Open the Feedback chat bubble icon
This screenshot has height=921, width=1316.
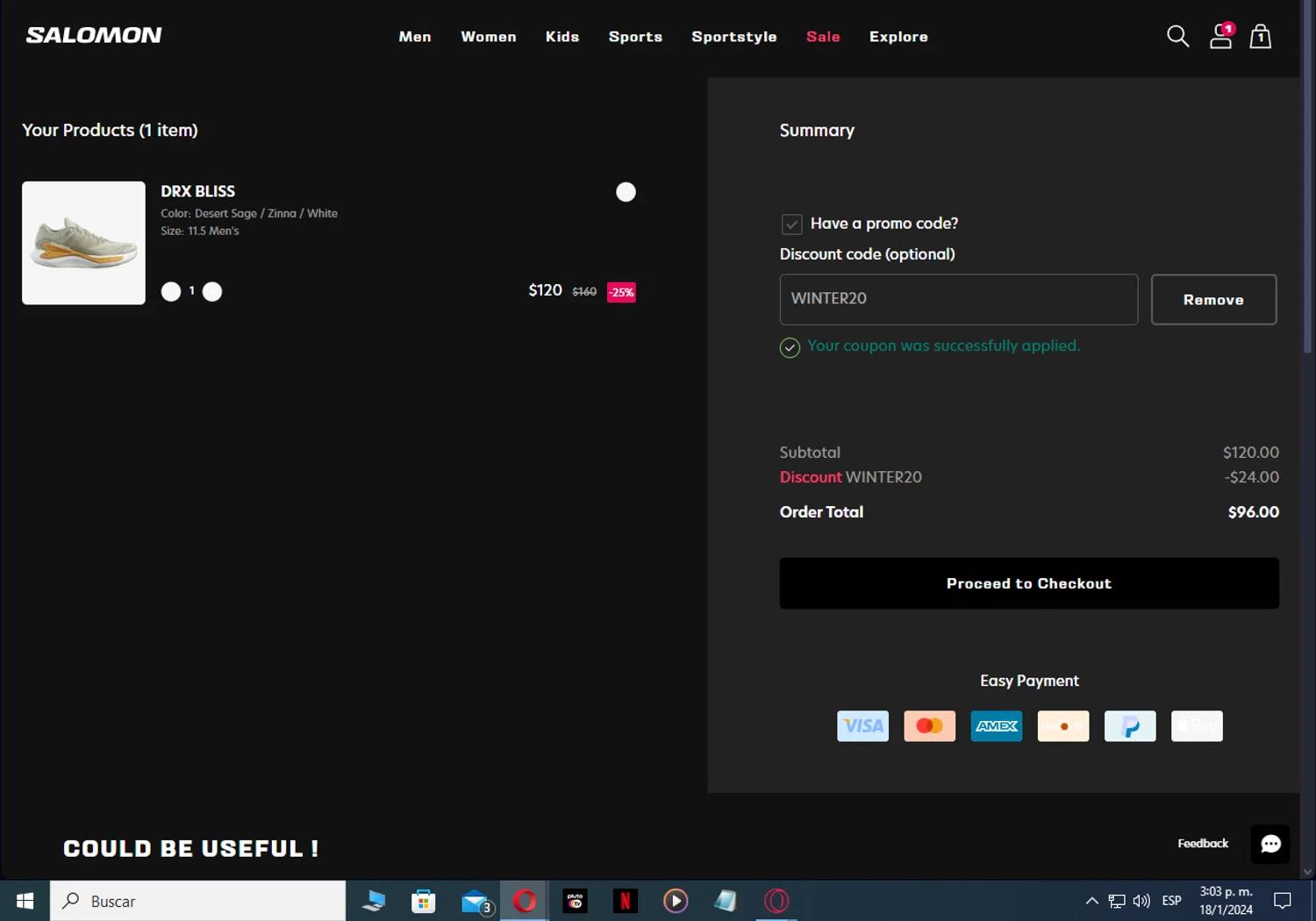click(1270, 844)
